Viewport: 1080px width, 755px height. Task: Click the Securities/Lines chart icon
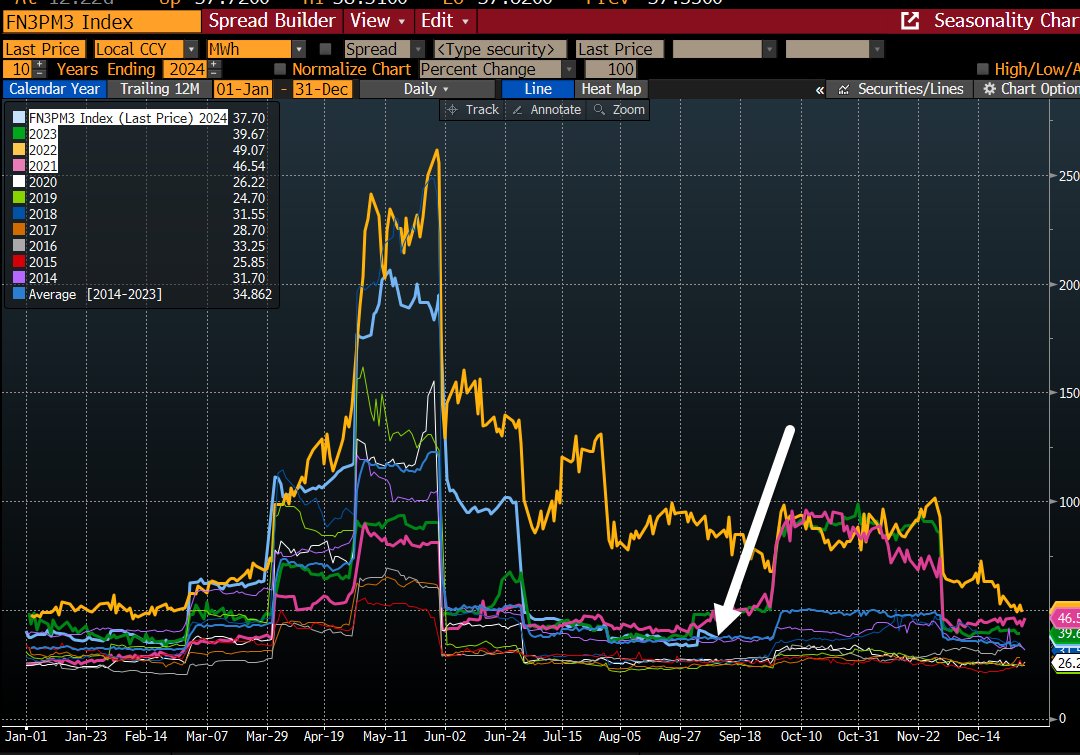(x=844, y=90)
